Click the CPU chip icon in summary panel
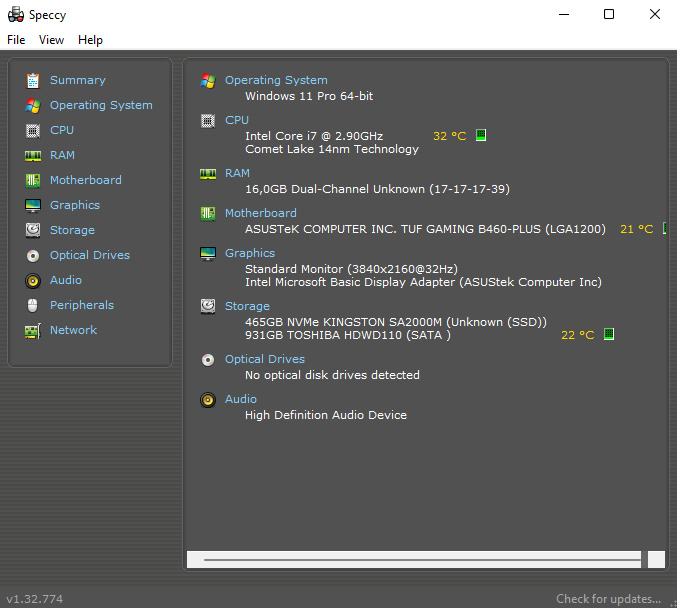The image size is (699, 608). coord(208,121)
